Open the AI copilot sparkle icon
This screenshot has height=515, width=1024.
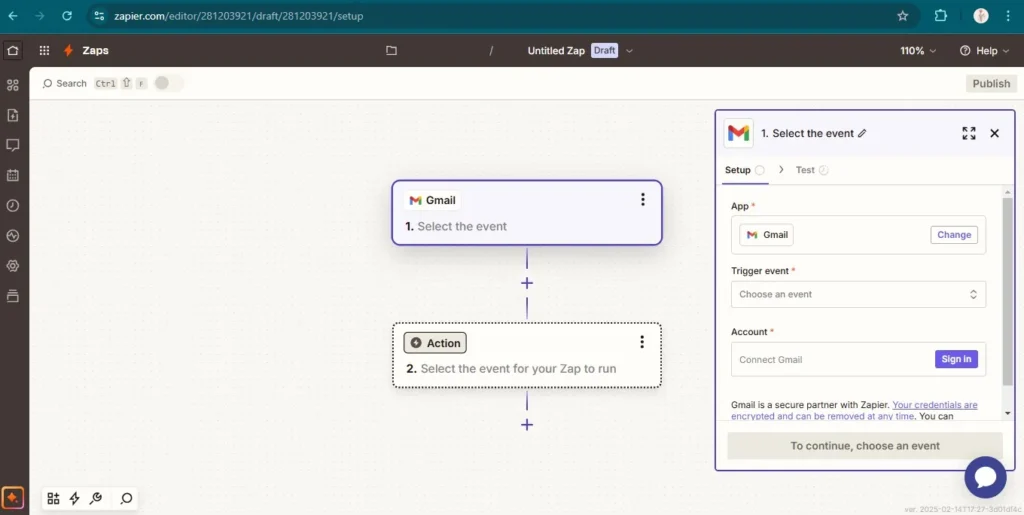pyautogui.click(x=12, y=497)
